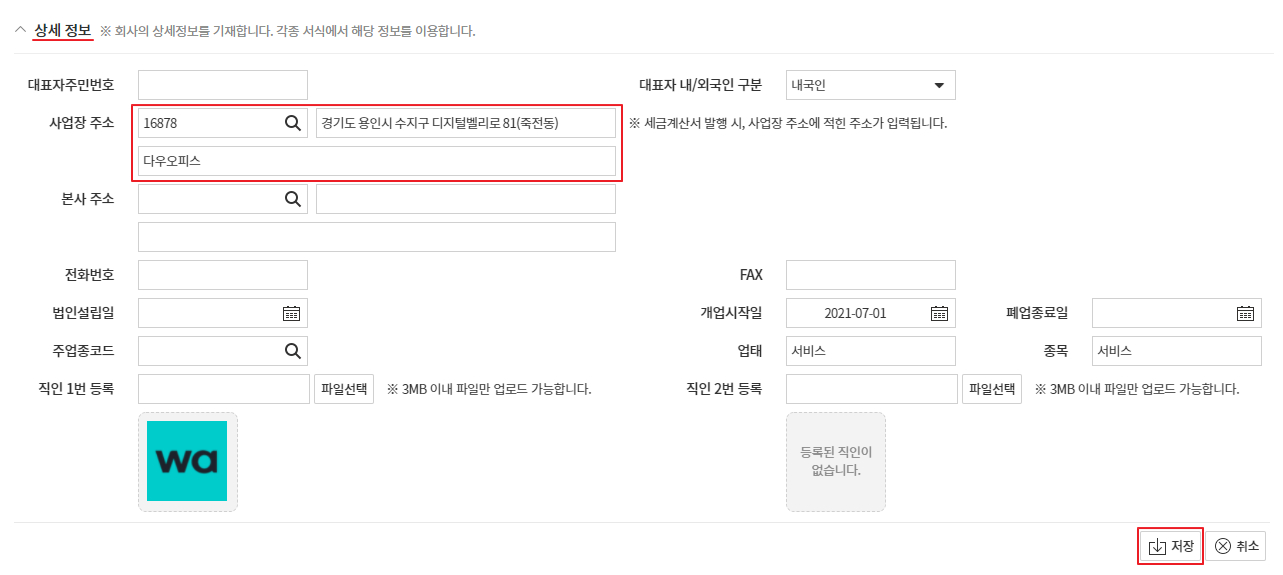
Task: Click the wa seal image thumbnail
Action: 187,461
